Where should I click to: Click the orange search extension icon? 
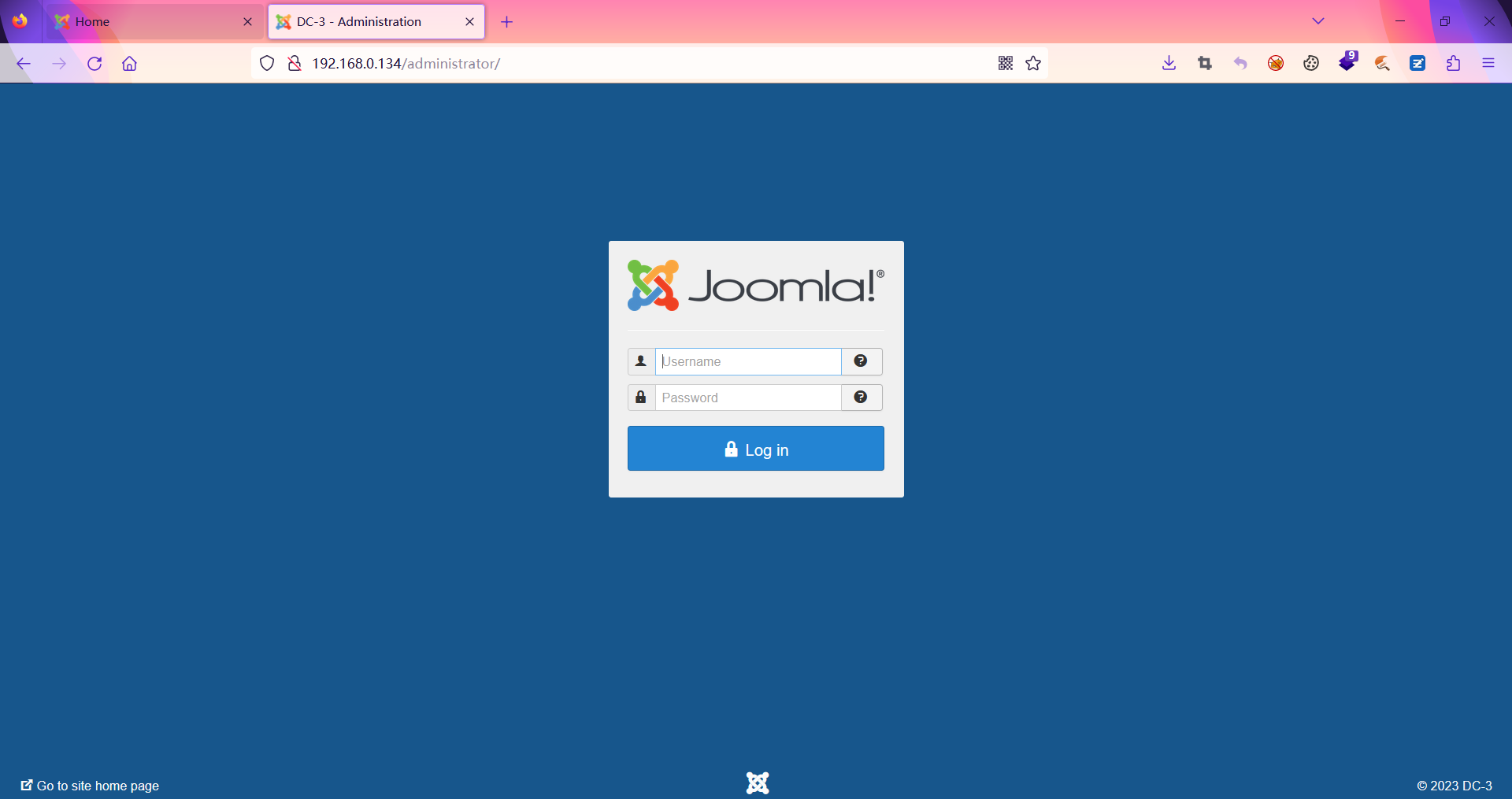coord(1382,64)
